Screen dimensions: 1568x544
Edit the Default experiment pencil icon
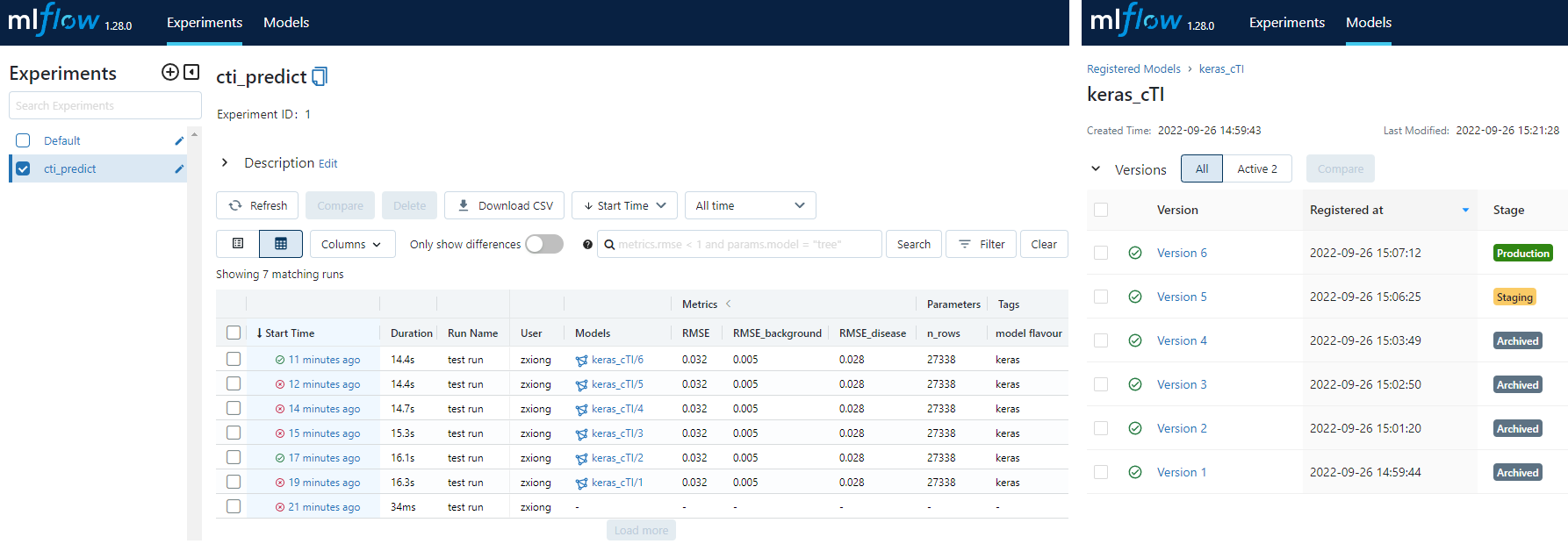click(x=179, y=140)
